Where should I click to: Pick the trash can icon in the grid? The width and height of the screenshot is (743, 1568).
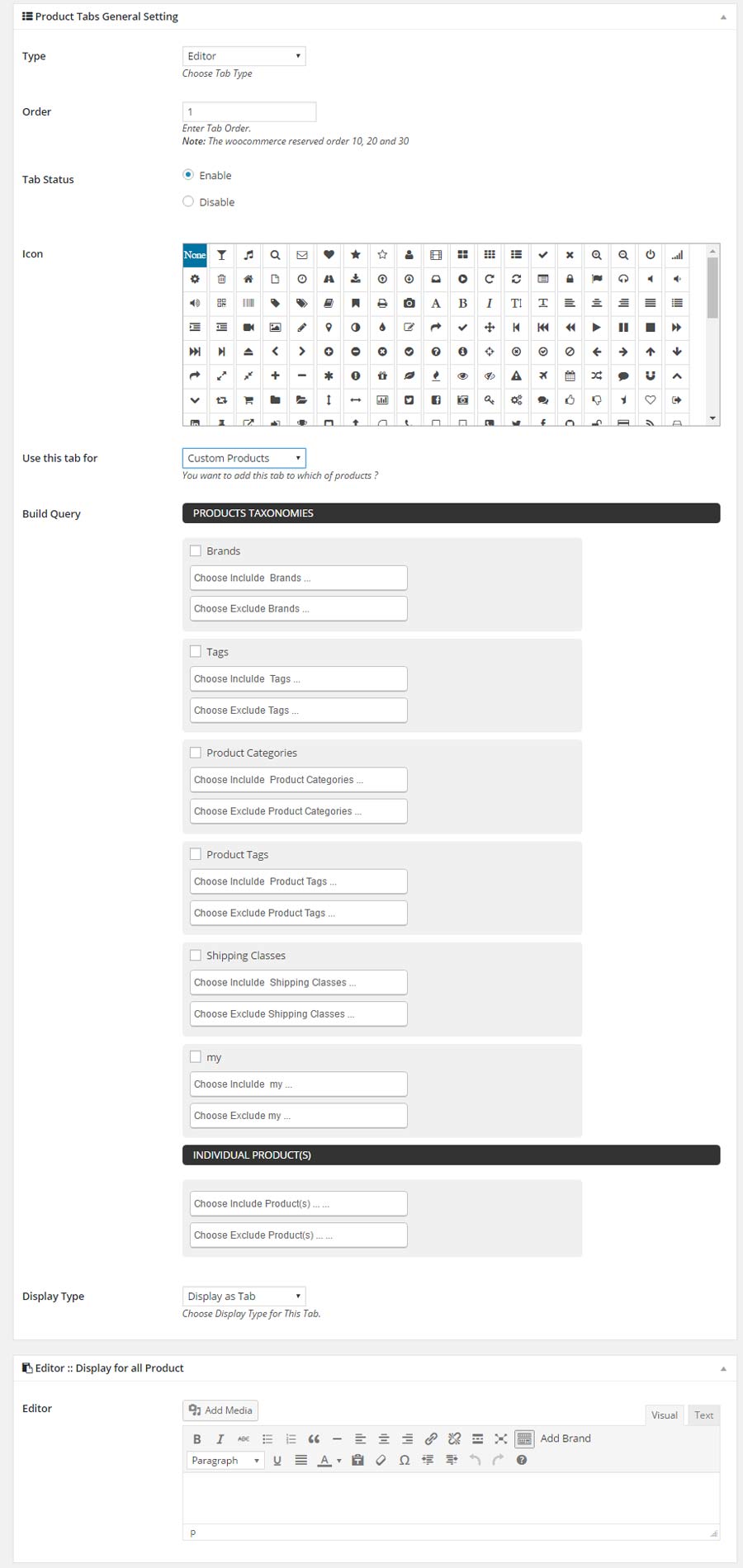point(221,279)
